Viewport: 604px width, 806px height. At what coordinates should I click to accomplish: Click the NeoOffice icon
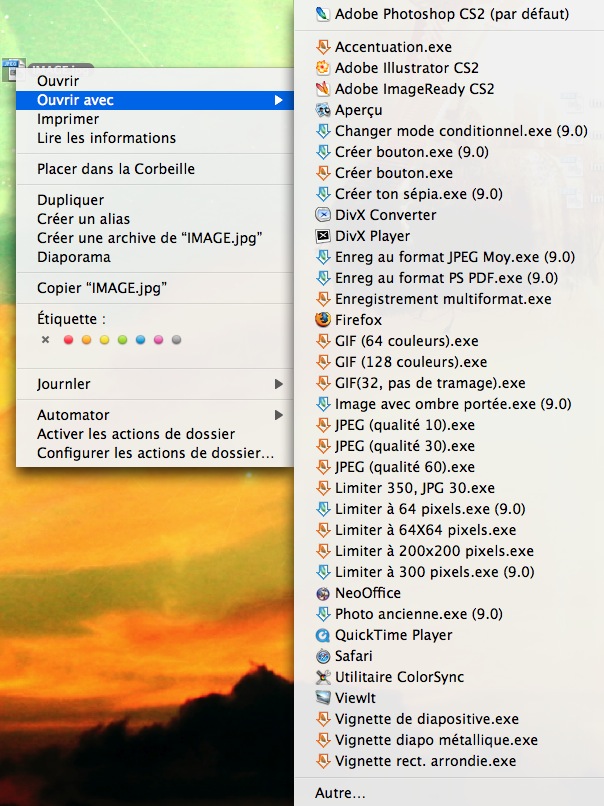[322, 593]
